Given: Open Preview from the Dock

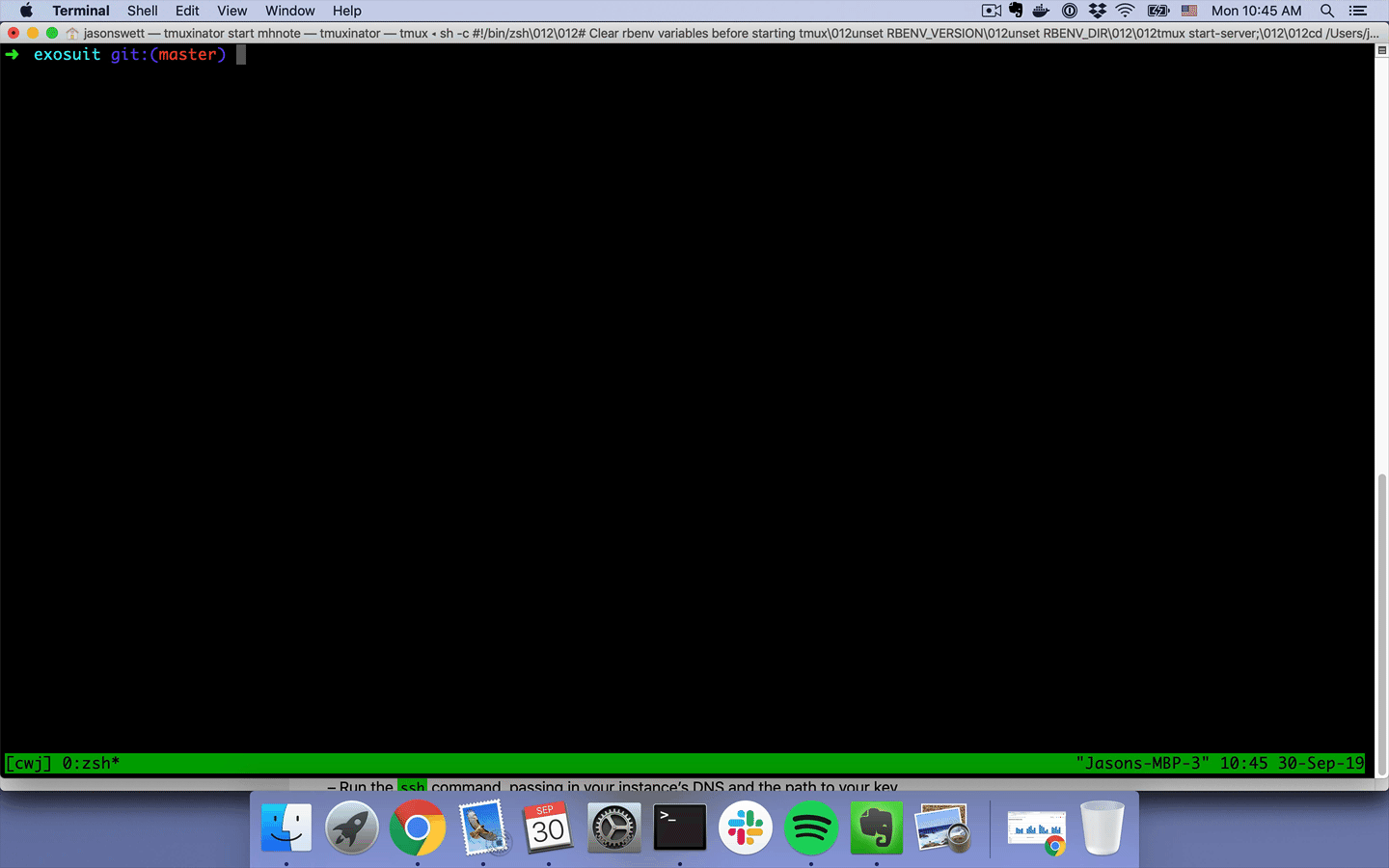Looking at the screenshot, I should [942, 827].
